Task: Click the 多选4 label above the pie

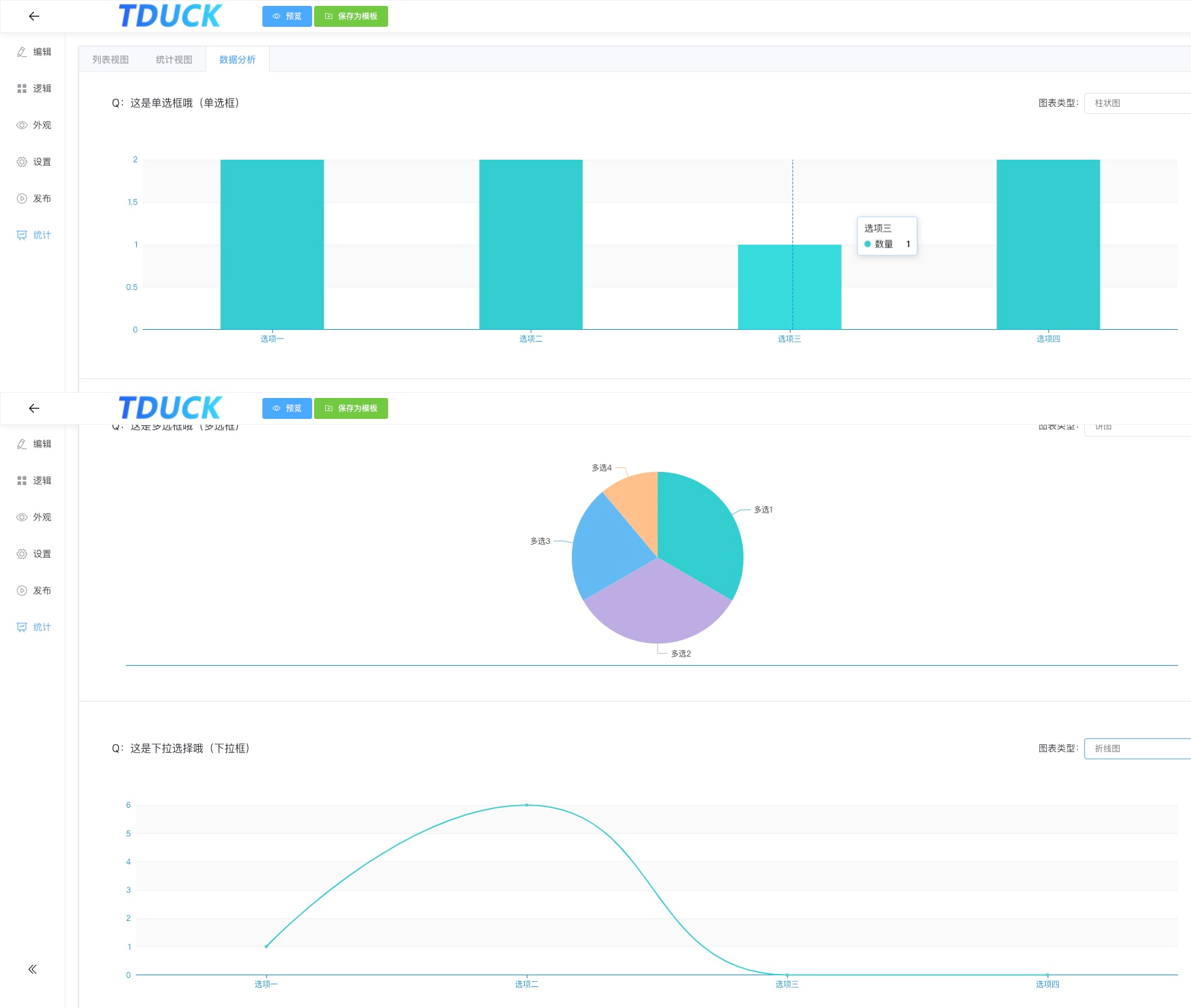Action: (x=601, y=468)
